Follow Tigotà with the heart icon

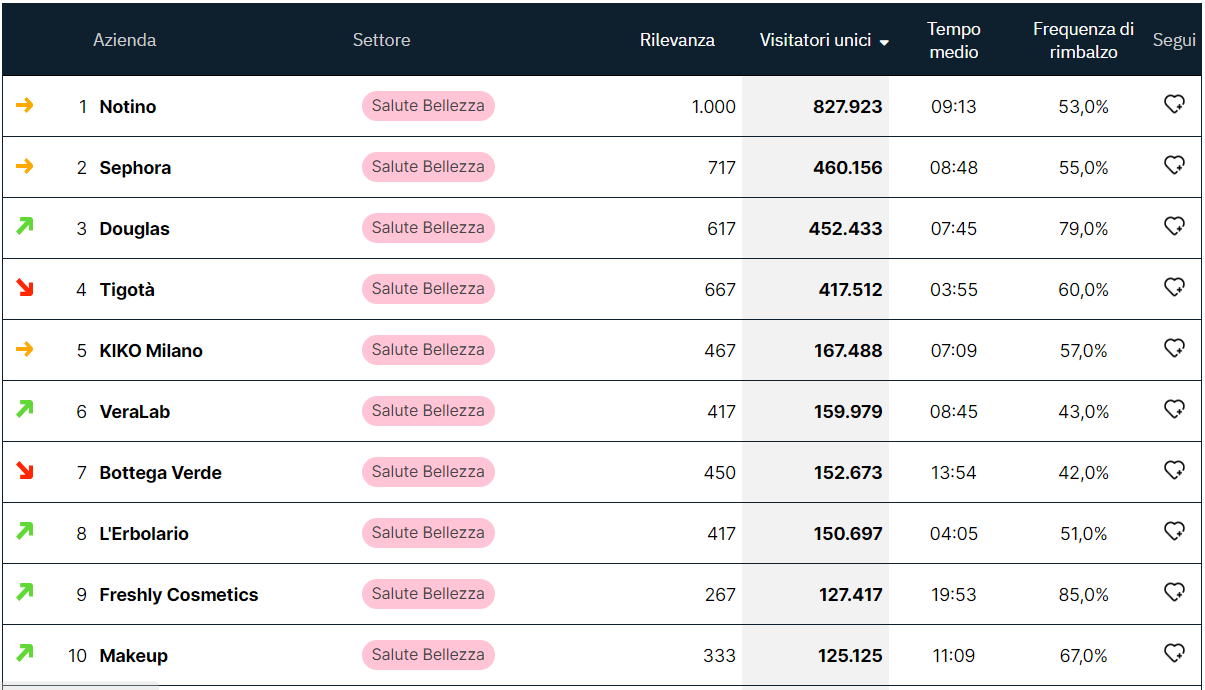tap(1175, 287)
